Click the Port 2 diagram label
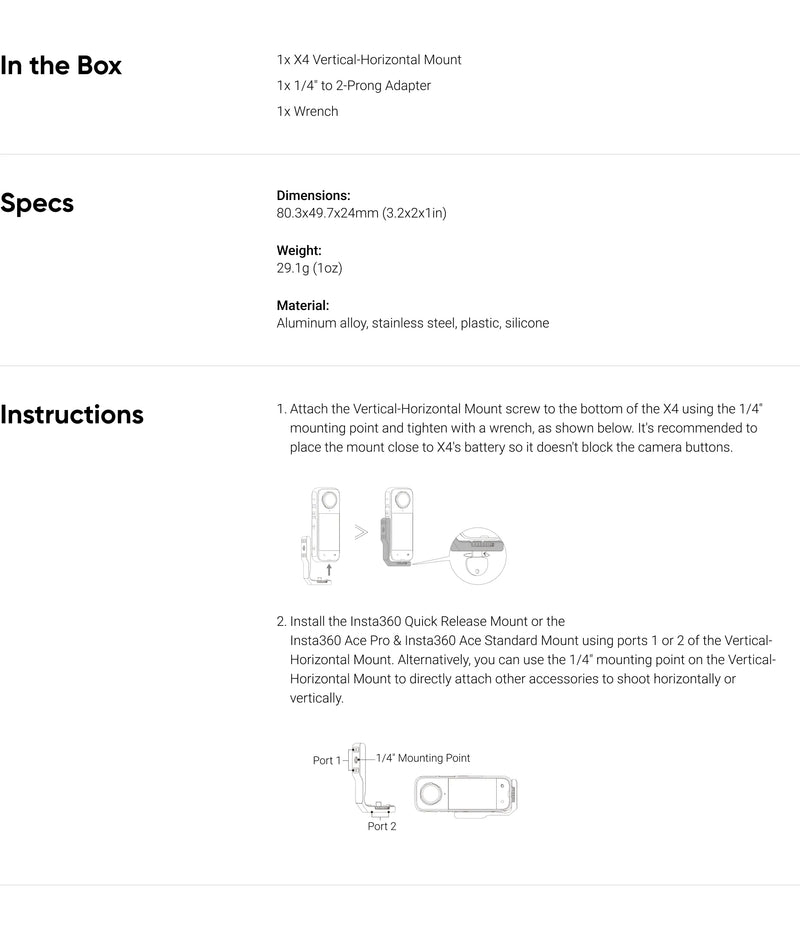This screenshot has width=800, height=935. coord(382,826)
